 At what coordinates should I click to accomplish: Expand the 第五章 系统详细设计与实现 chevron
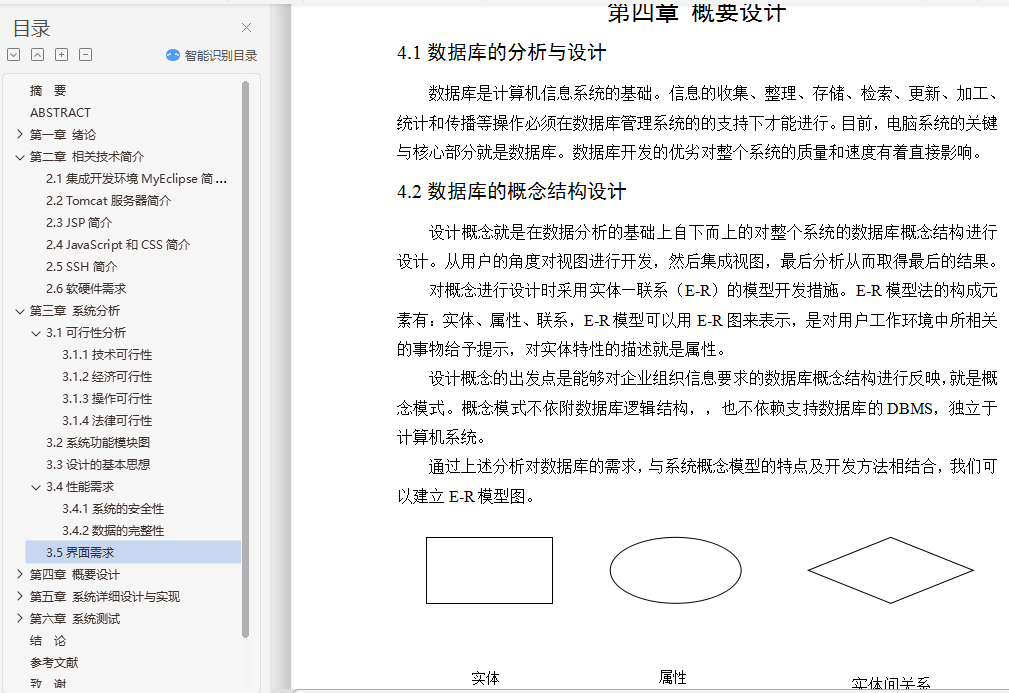(19, 596)
